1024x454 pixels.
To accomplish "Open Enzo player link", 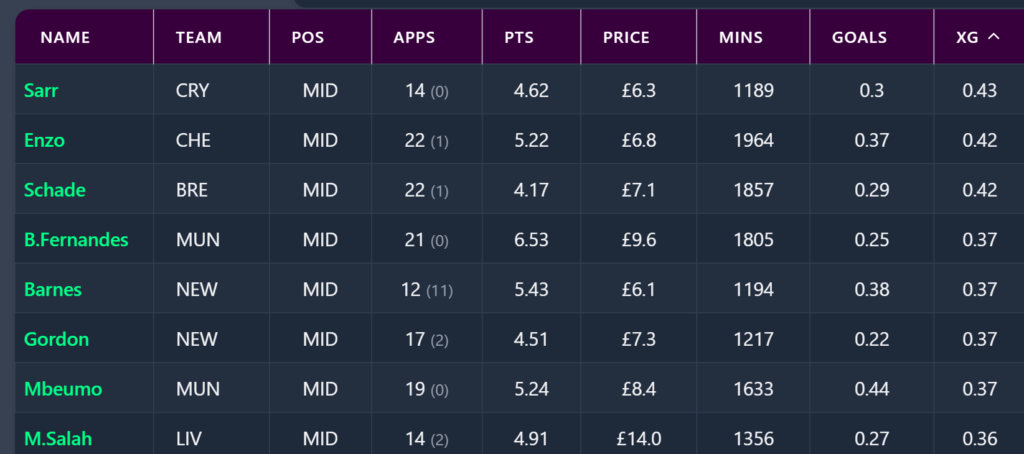I will (x=44, y=141).
